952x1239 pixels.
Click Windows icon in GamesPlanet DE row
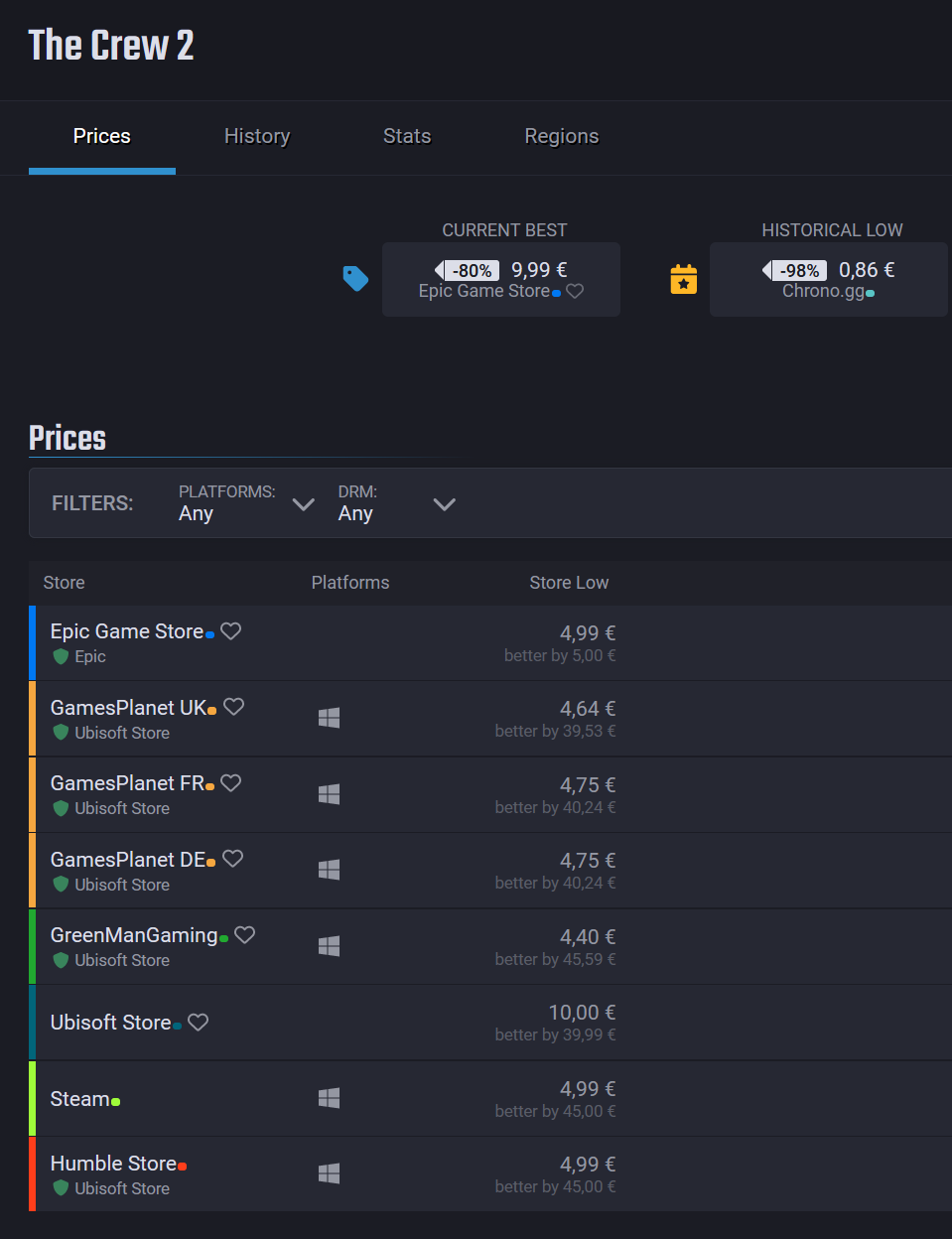click(330, 870)
